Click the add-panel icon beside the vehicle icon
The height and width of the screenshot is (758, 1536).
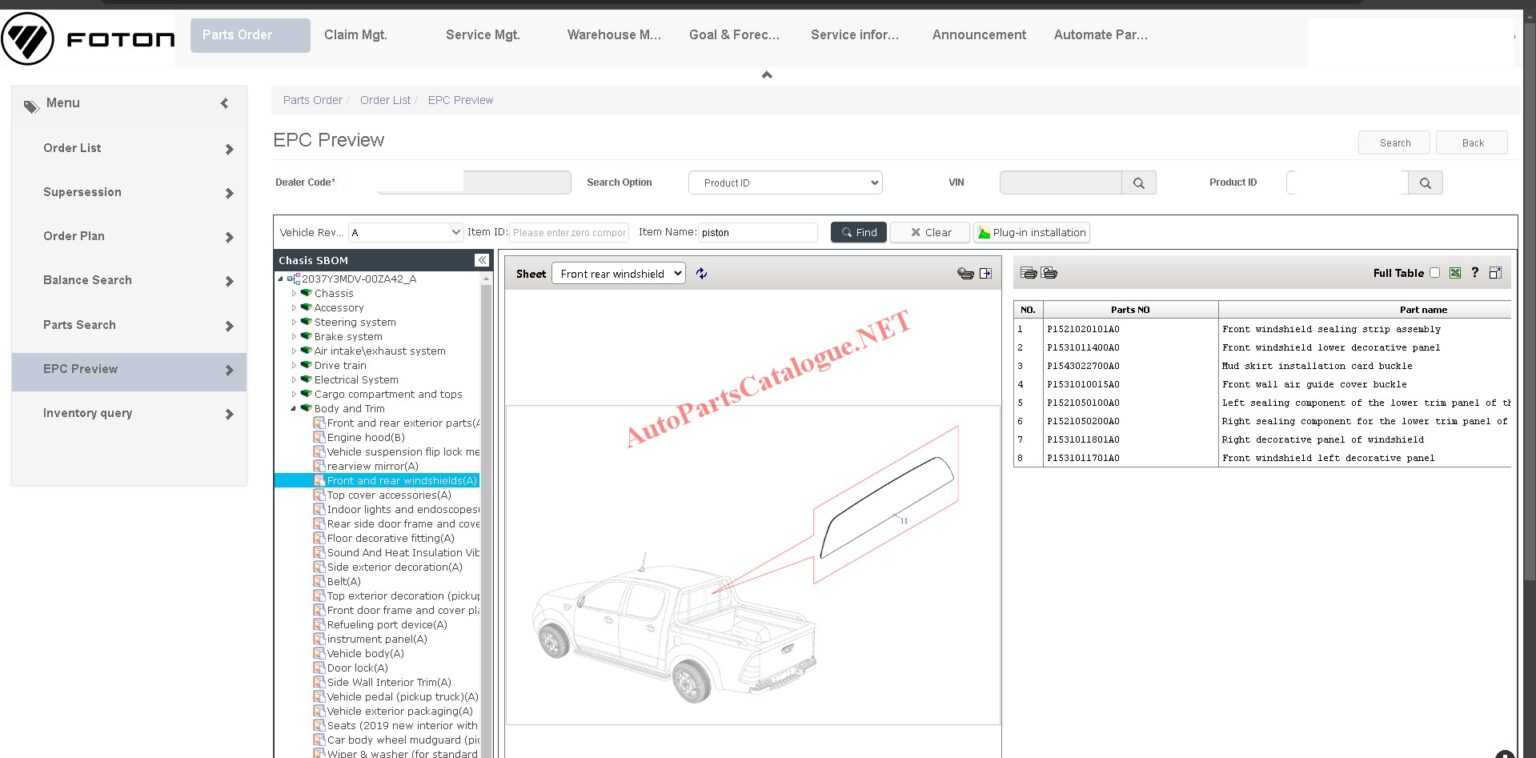[x=983, y=272]
